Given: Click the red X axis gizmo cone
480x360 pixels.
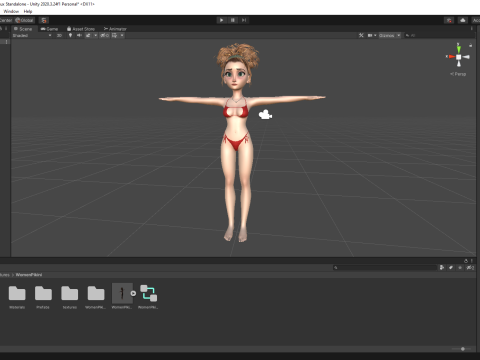Looking at the screenshot, I should (451, 57).
